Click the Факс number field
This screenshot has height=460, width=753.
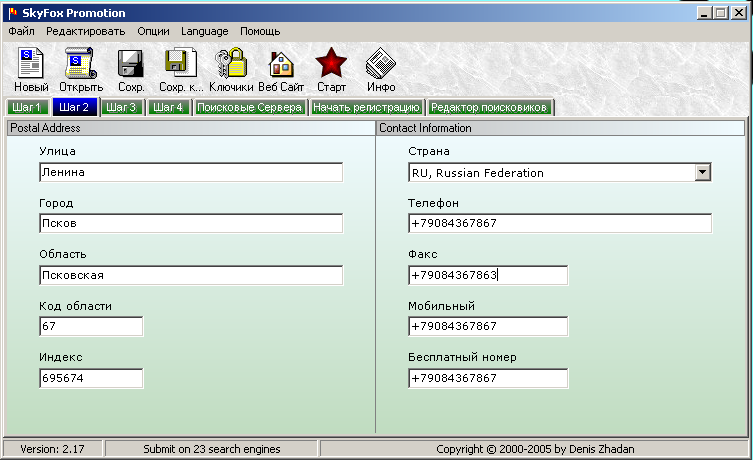[488, 275]
